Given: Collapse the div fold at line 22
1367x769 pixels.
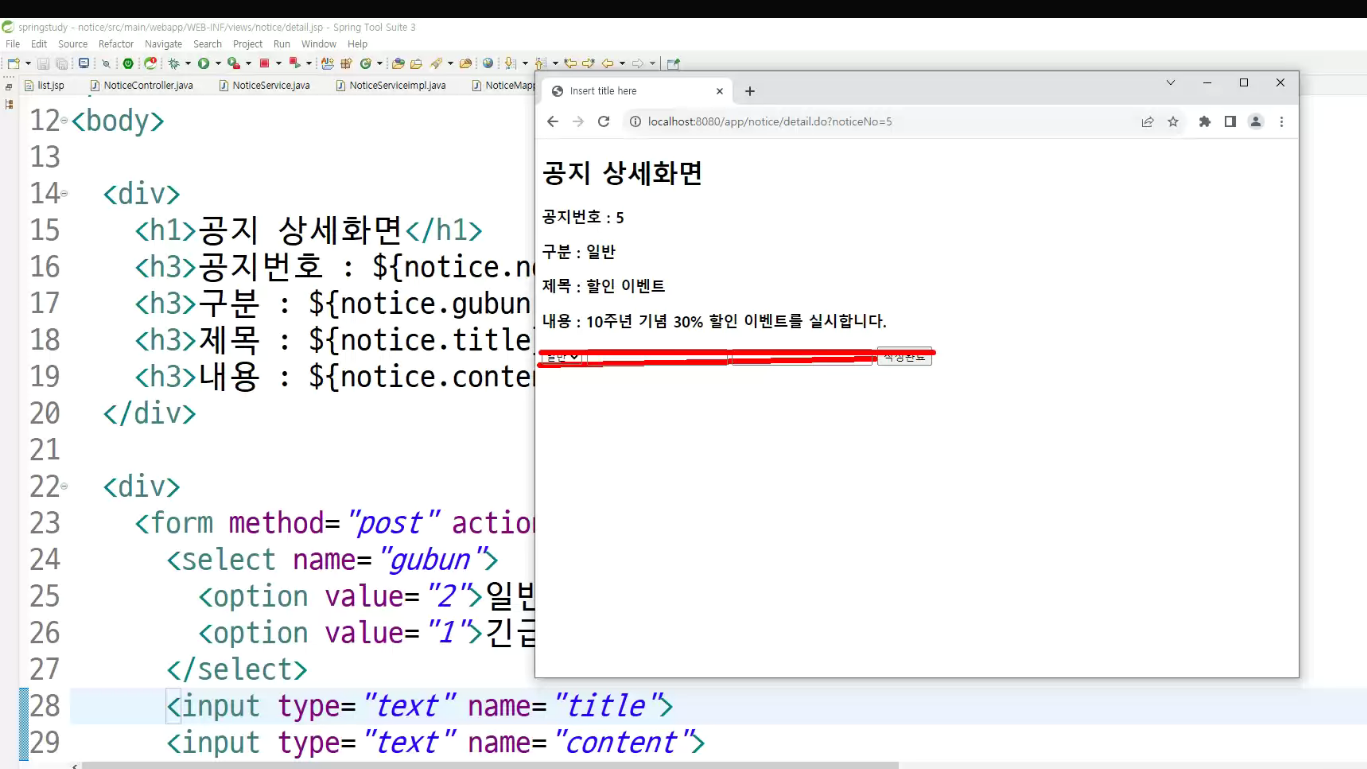Looking at the screenshot, I should [64, 486].
